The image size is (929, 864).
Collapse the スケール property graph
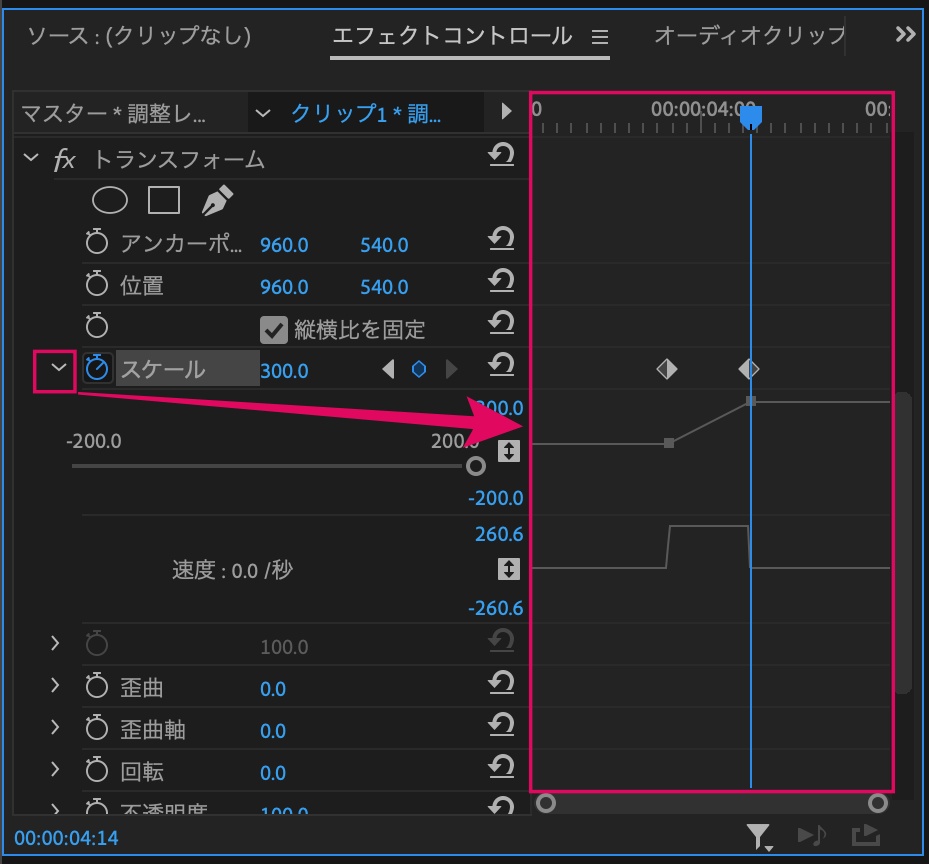[59, 367]
